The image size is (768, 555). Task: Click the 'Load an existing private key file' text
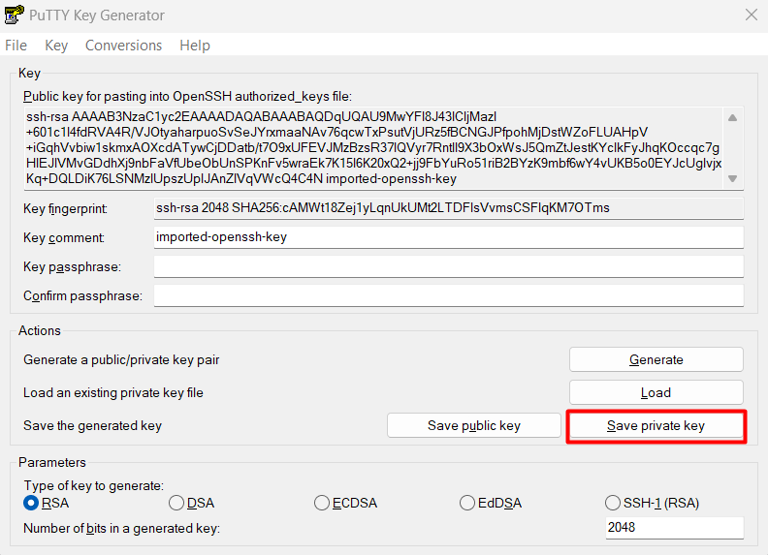113,392
